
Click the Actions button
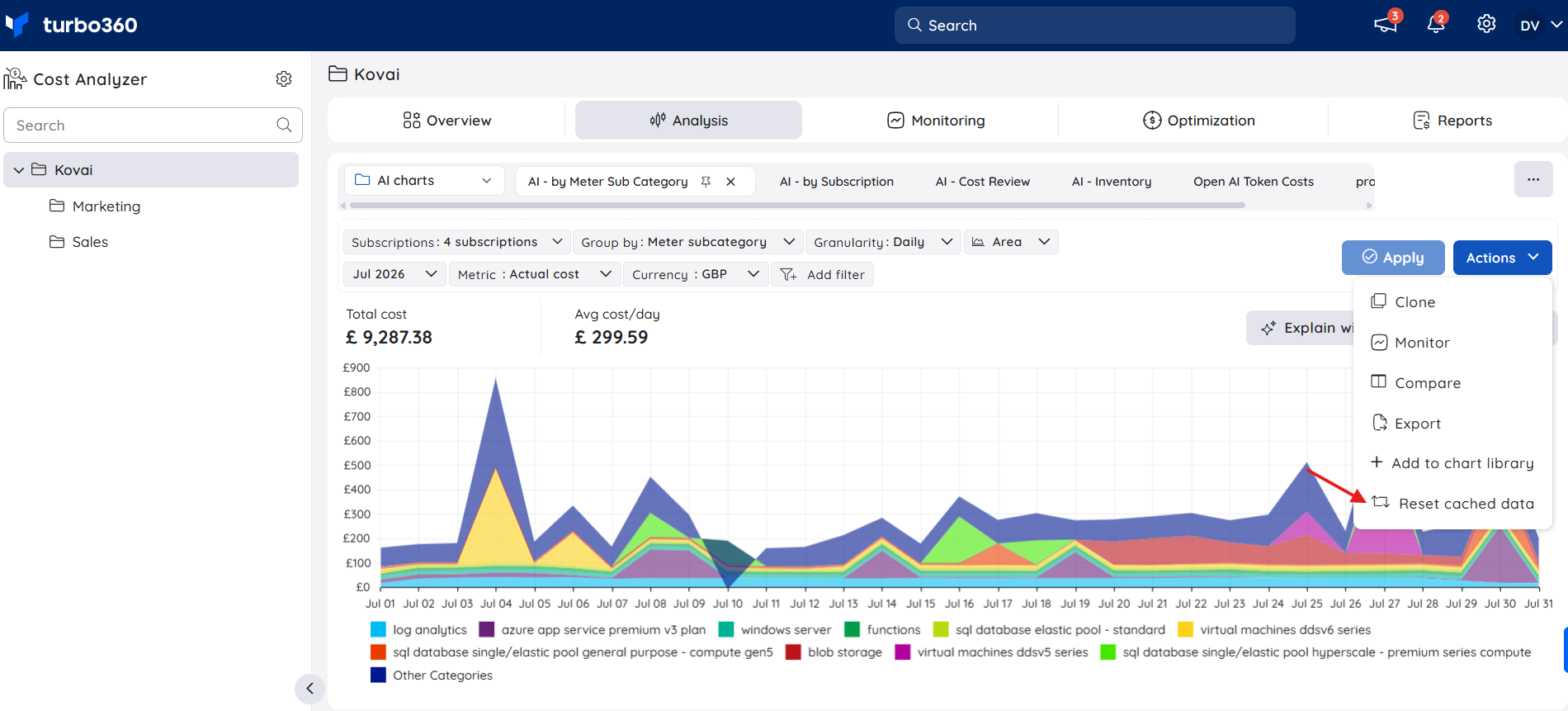pos(1502,258)
